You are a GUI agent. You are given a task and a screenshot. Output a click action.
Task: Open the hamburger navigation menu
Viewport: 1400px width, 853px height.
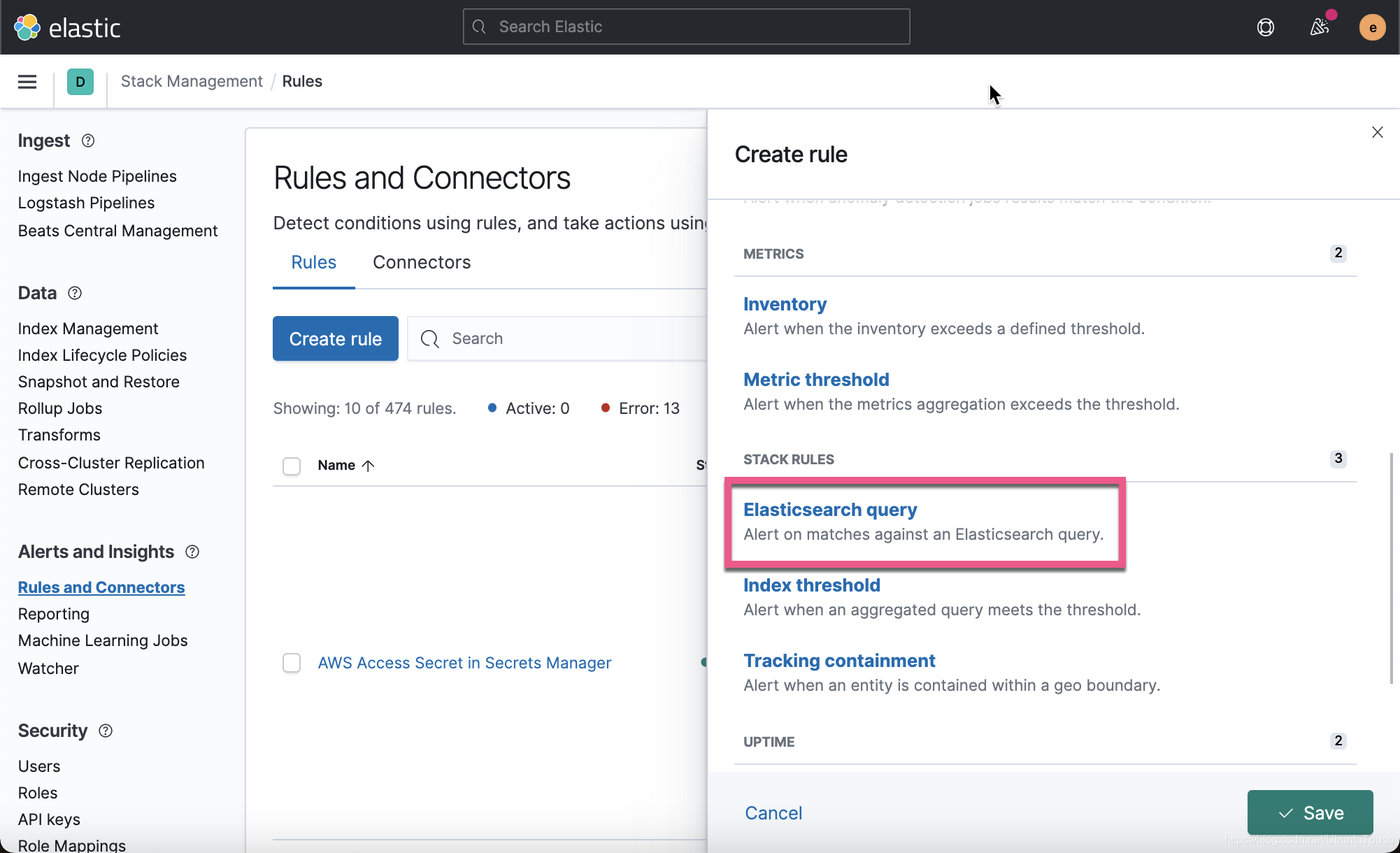pyautogui.click(x=27, y=82)
